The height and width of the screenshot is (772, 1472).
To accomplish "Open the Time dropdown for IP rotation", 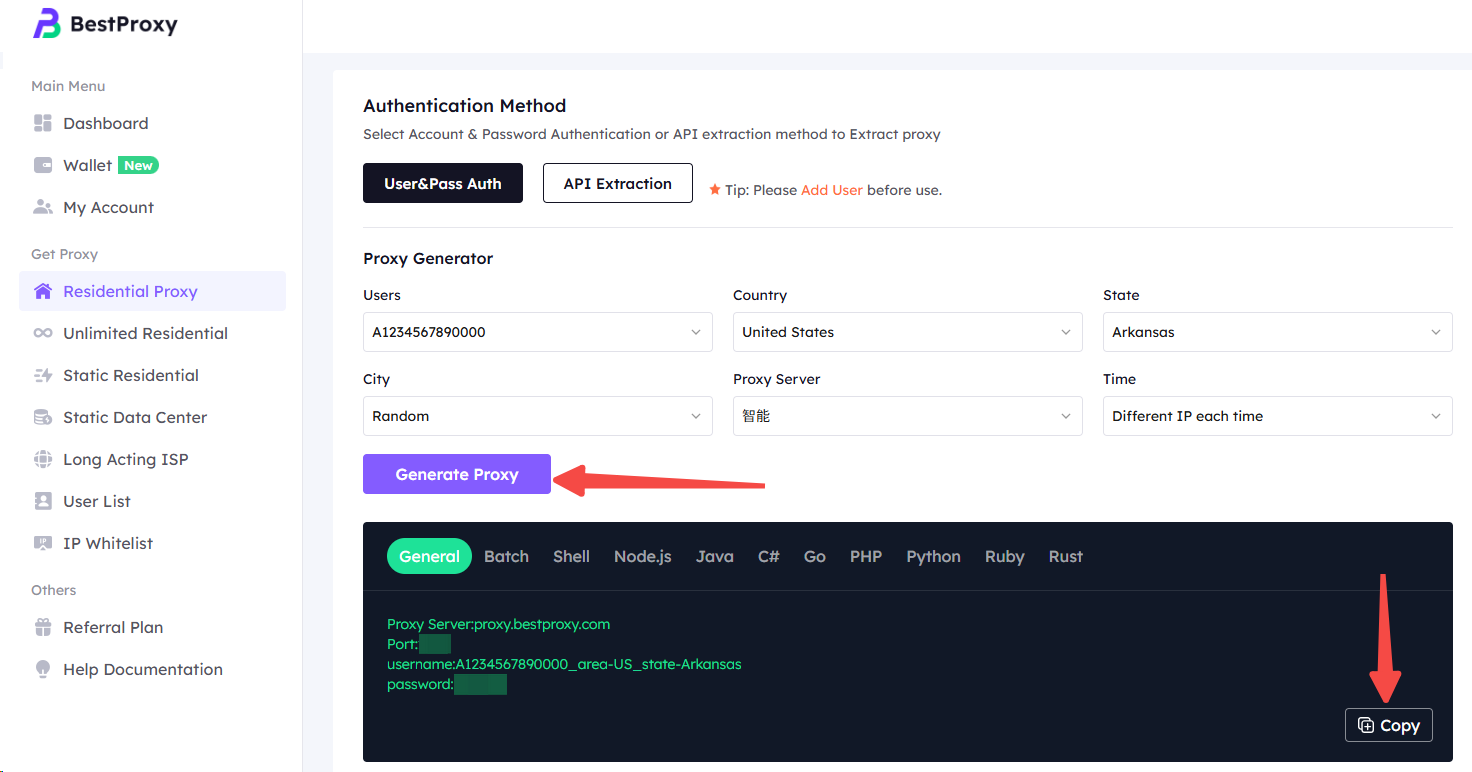I will pyautogui.click(x=1277, y=416).
